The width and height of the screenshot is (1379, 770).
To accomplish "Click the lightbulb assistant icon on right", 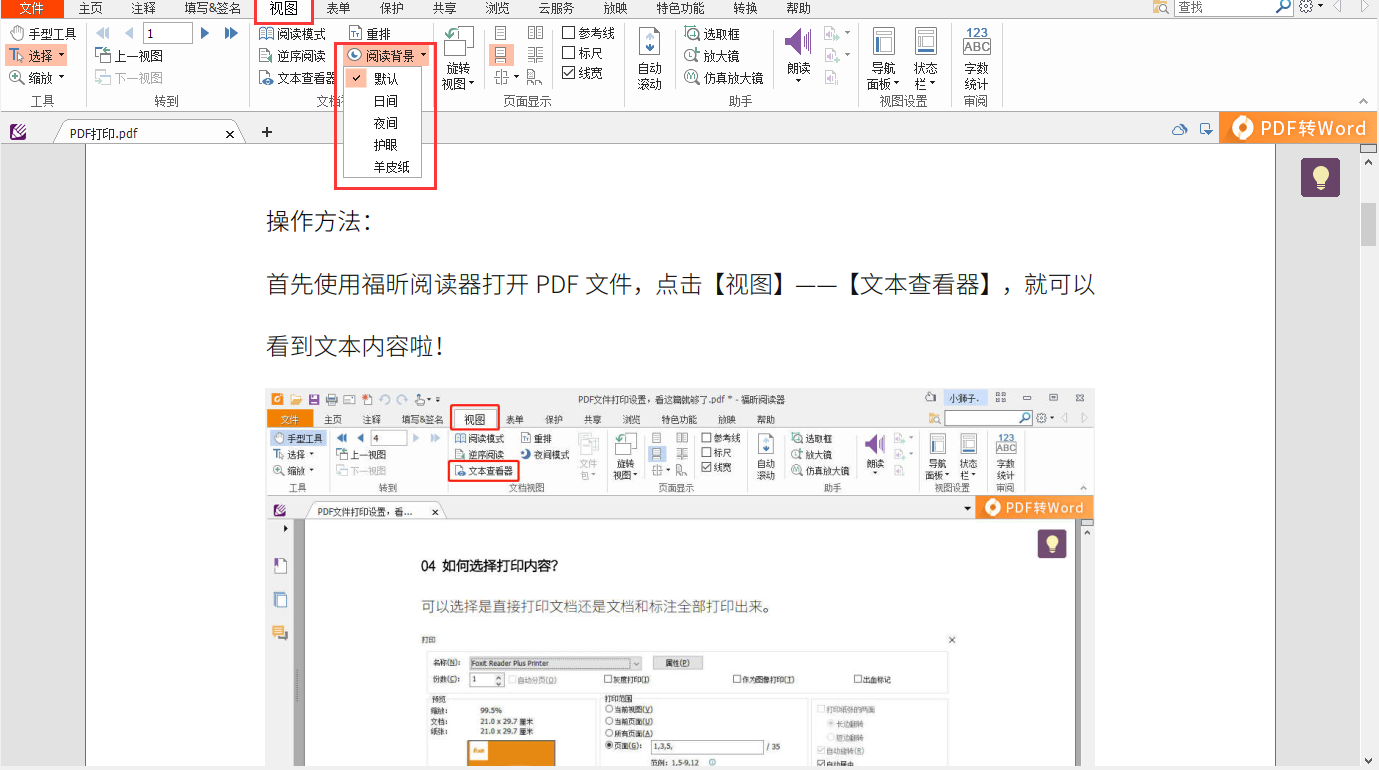I will point(1320,177).
